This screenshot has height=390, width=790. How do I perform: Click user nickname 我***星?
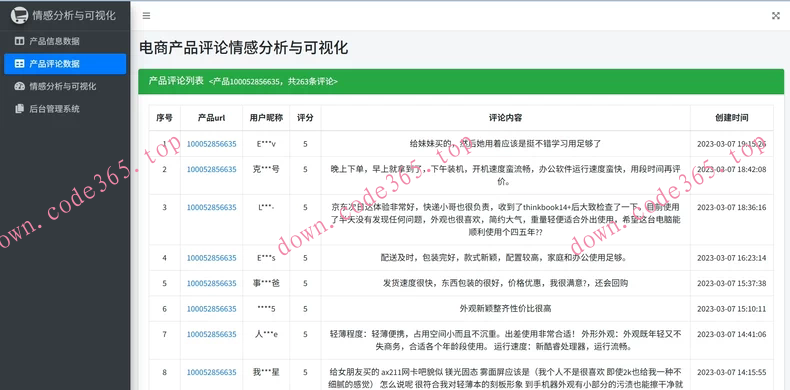266,372
